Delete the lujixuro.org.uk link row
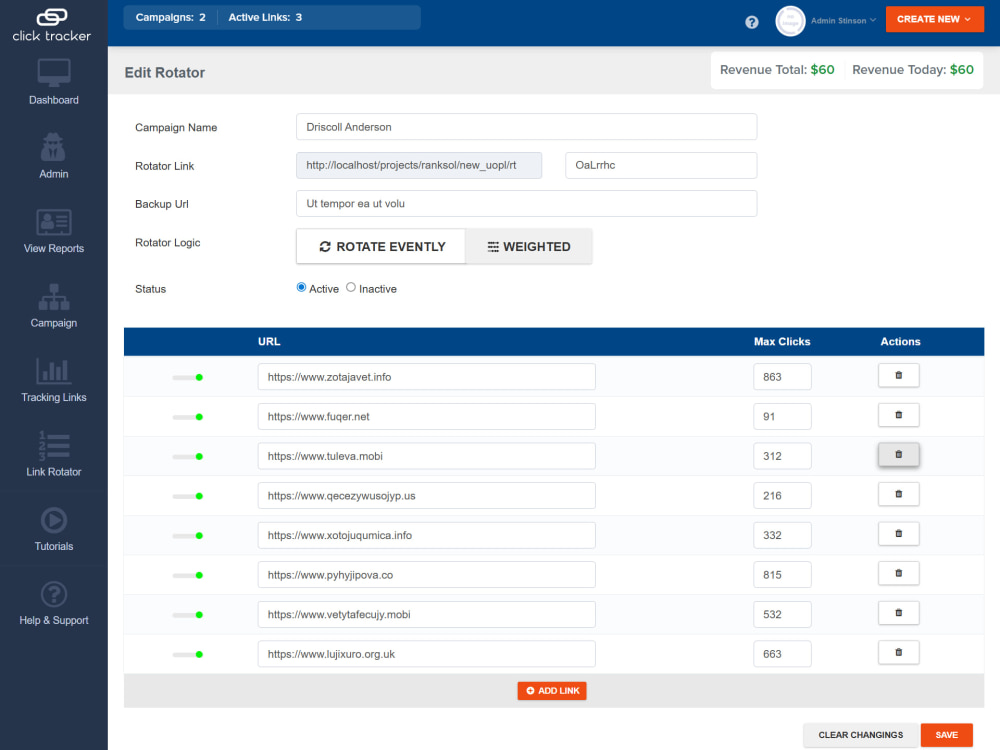Image resolution: width=1000 pixels, height=750 pixels. (x=899, y=652)
